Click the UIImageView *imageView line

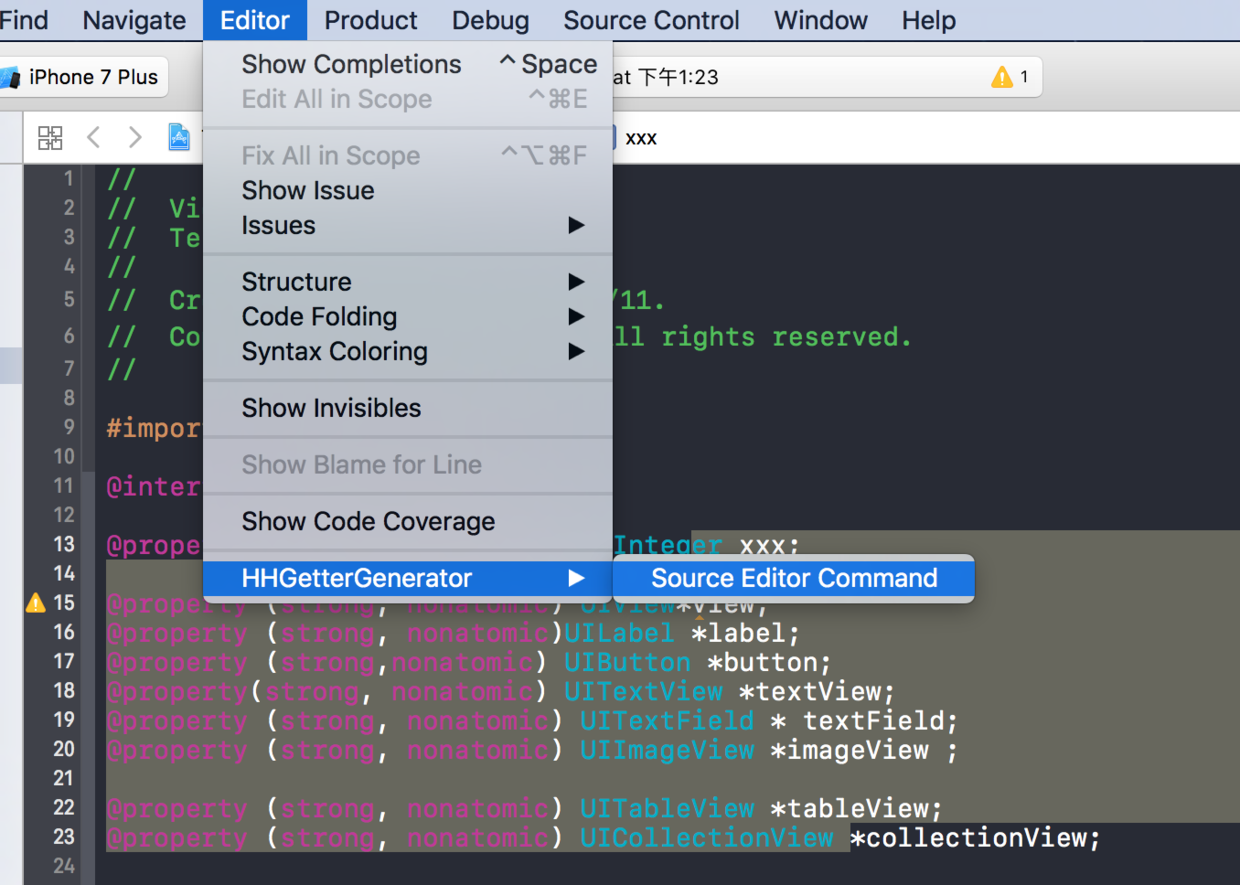(x=532, y=750)
